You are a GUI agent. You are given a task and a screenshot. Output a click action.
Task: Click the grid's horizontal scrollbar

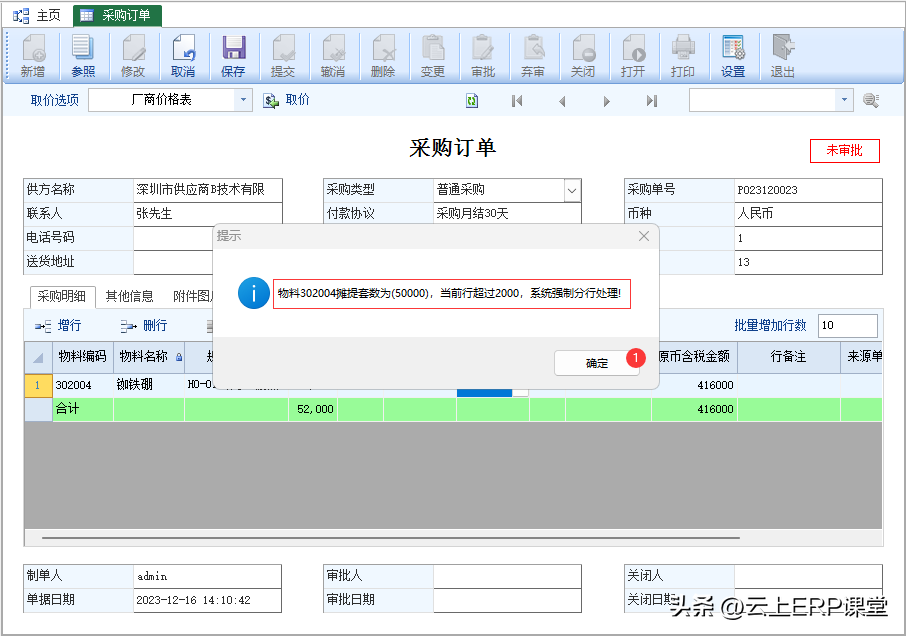[x=391, y=538]
